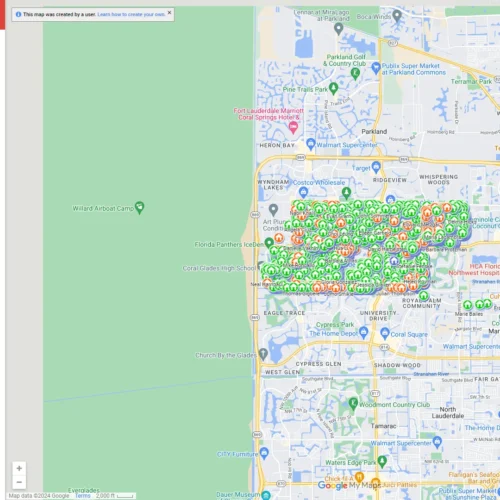Click the Terramar Park label
Image resolution: width=500 pixels, height=500 pixels.
(x=471, y=81)
